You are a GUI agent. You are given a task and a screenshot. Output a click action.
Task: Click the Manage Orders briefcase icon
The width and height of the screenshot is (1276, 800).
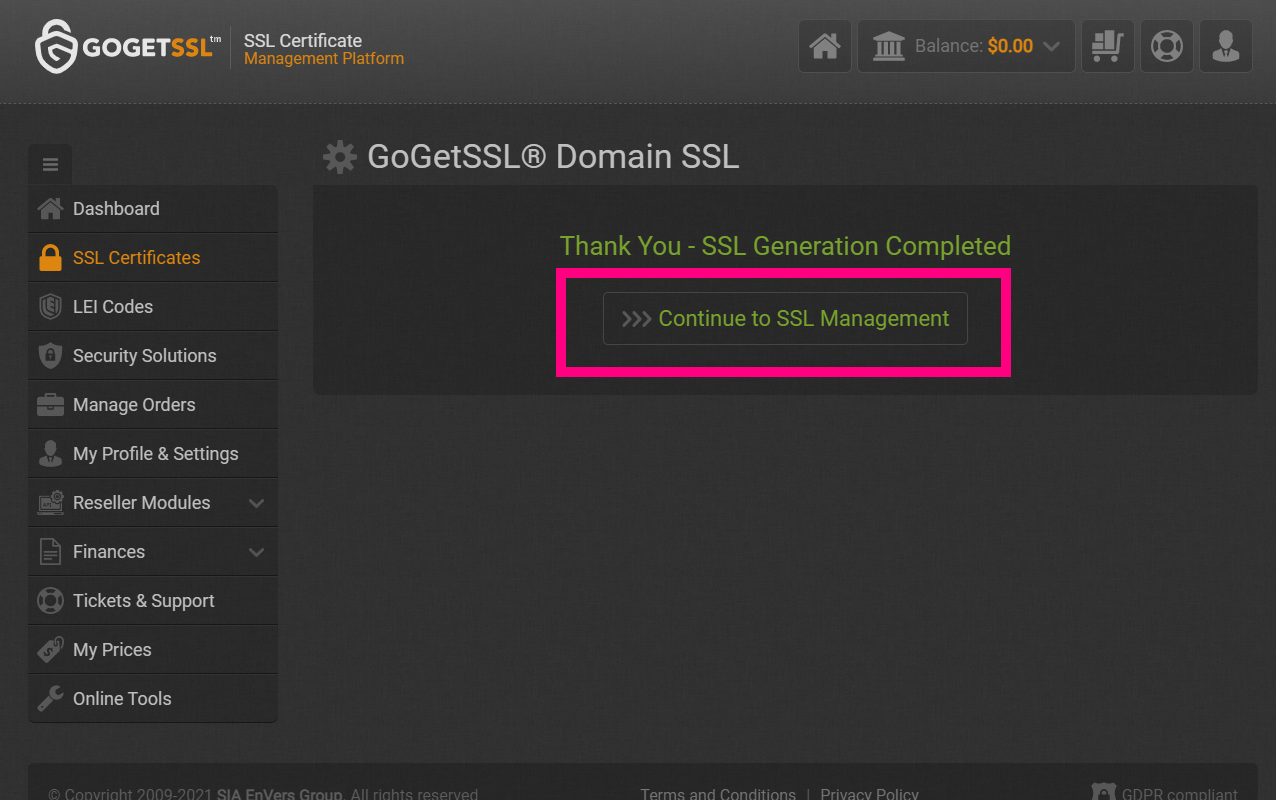click(x=50, y=405)
